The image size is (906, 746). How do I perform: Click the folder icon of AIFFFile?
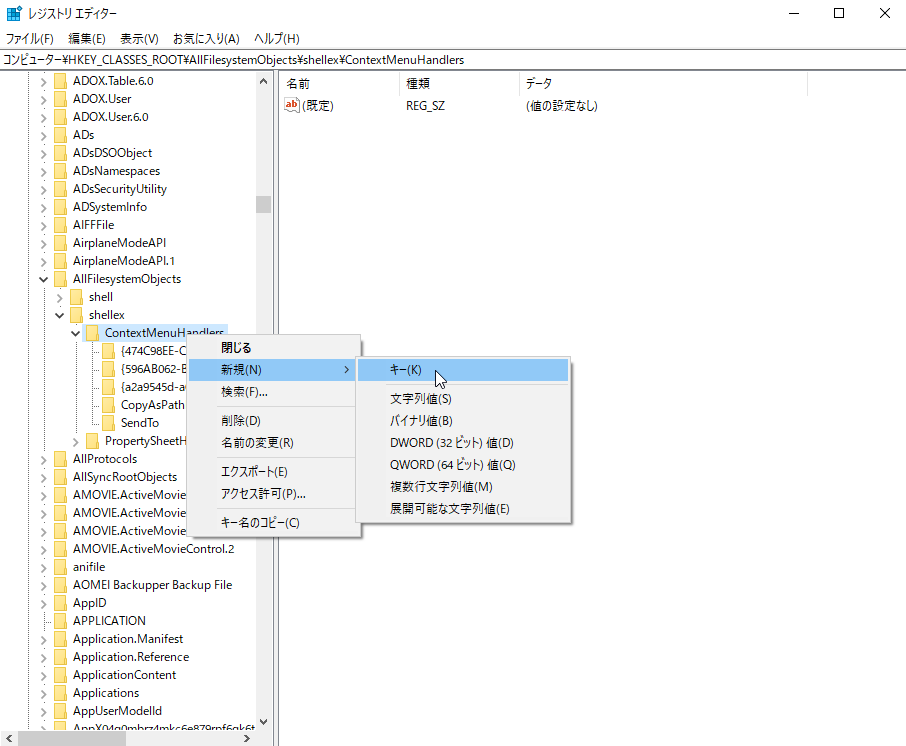click(61, 225)
